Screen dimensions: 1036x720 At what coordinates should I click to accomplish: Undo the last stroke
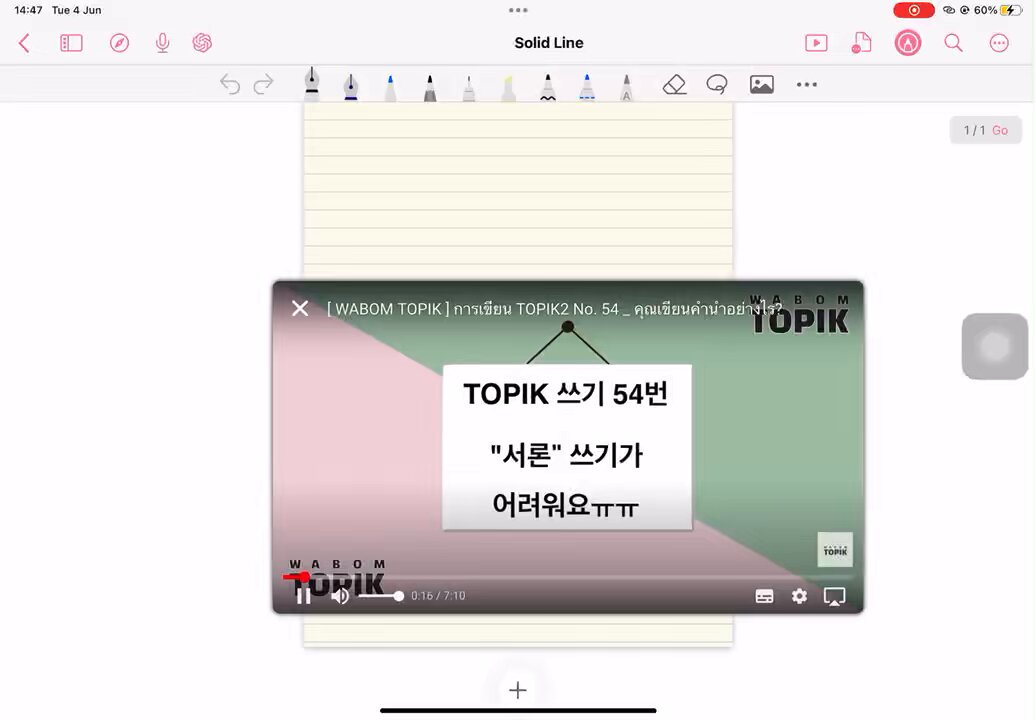click(229, 84)
